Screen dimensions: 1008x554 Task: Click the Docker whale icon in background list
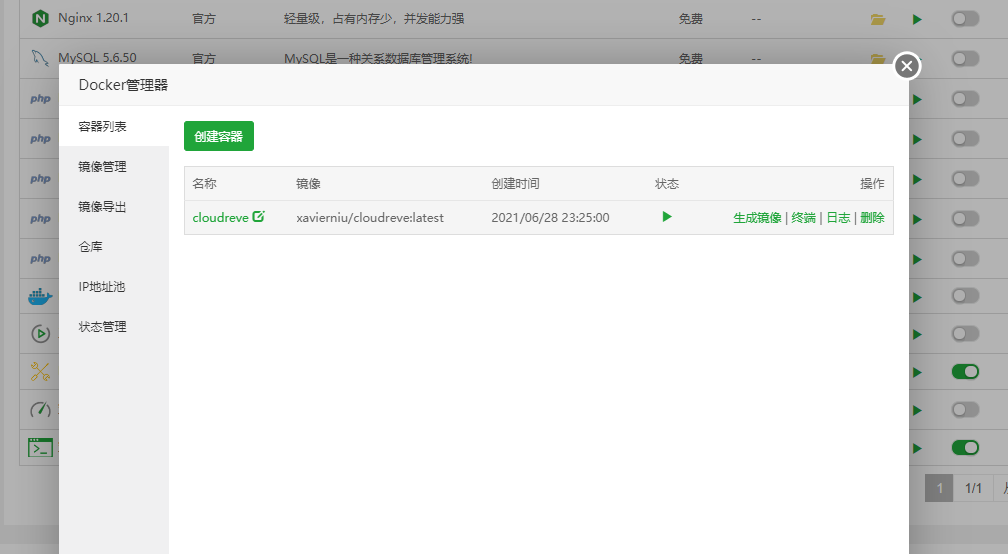coord(40,296)
